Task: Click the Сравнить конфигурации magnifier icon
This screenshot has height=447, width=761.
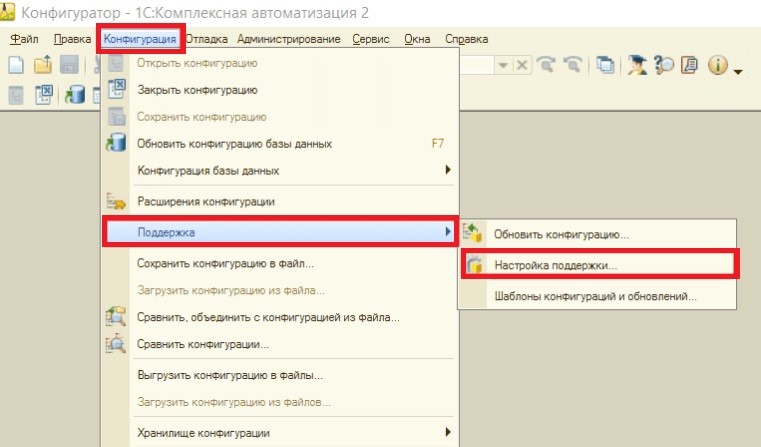Action: 116,344
